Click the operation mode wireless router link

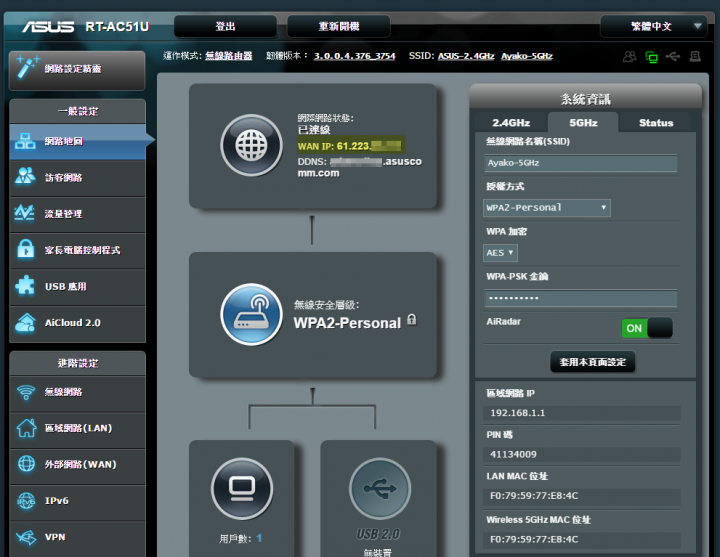[229, 56]
